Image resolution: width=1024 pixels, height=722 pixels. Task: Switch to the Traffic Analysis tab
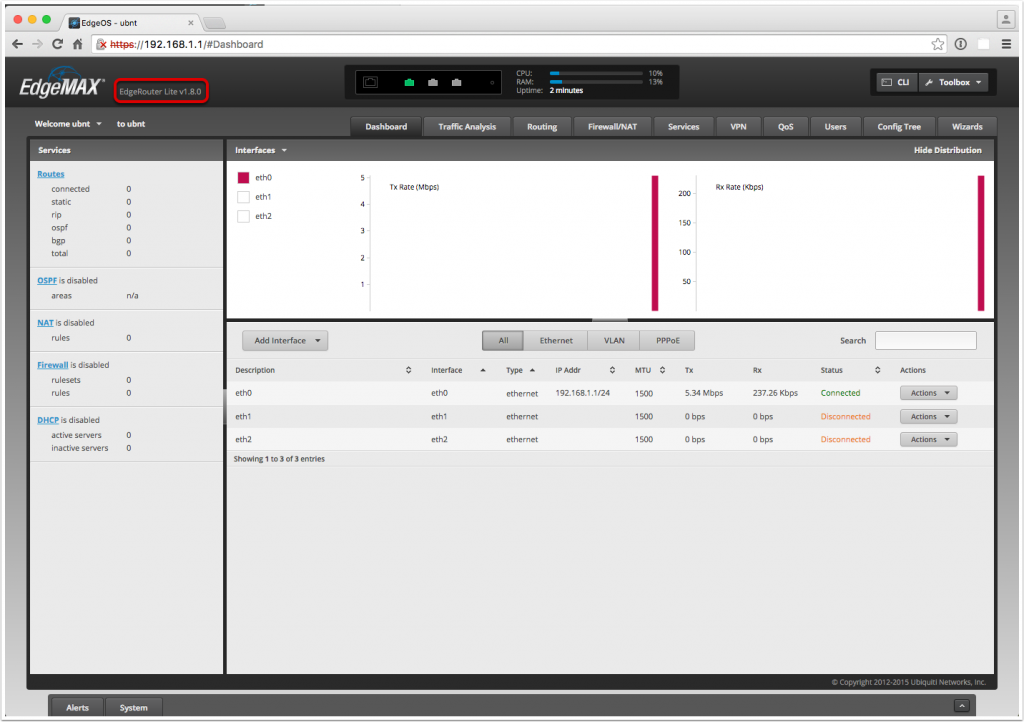467,127
